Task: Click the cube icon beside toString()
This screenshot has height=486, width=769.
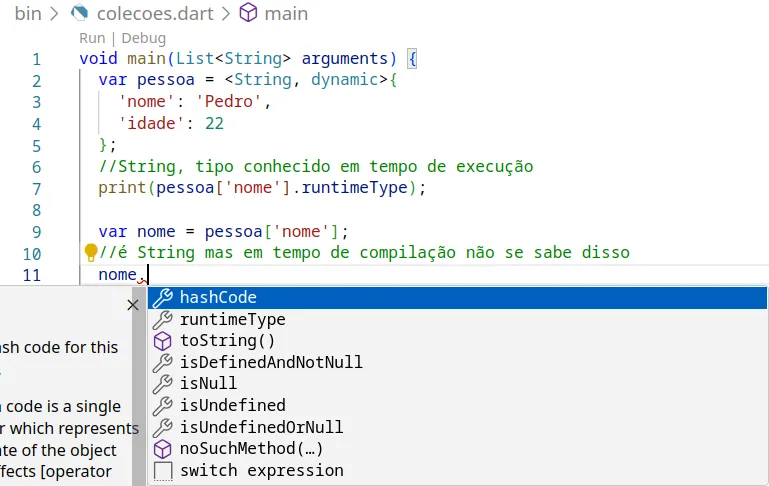Action: (163, 341)
